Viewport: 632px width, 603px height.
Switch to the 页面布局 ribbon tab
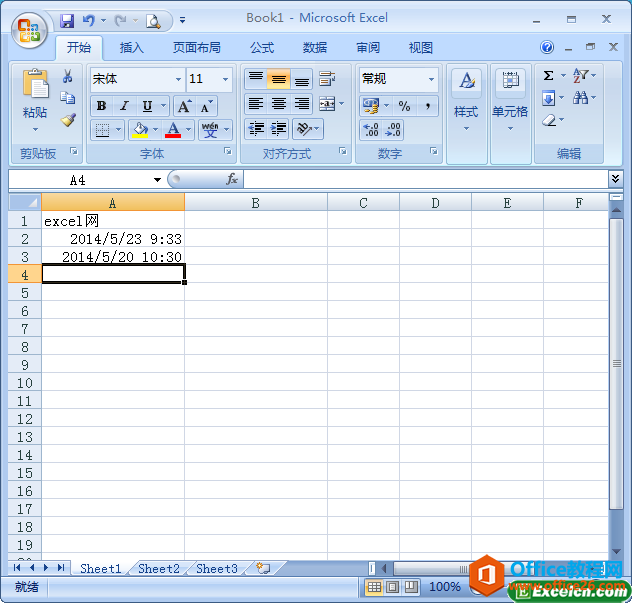(x=197, y=48)
